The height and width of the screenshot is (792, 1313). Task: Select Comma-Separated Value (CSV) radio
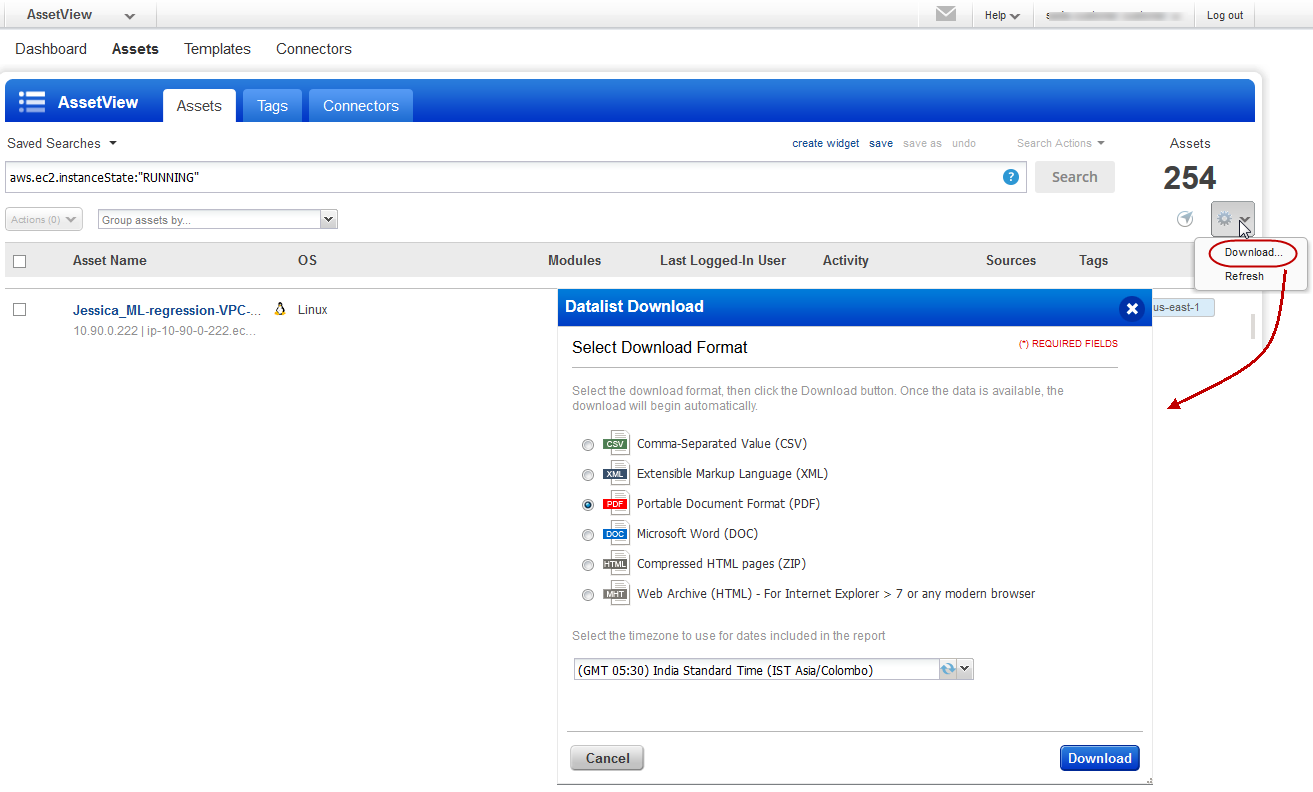click(x=588, y=445)
